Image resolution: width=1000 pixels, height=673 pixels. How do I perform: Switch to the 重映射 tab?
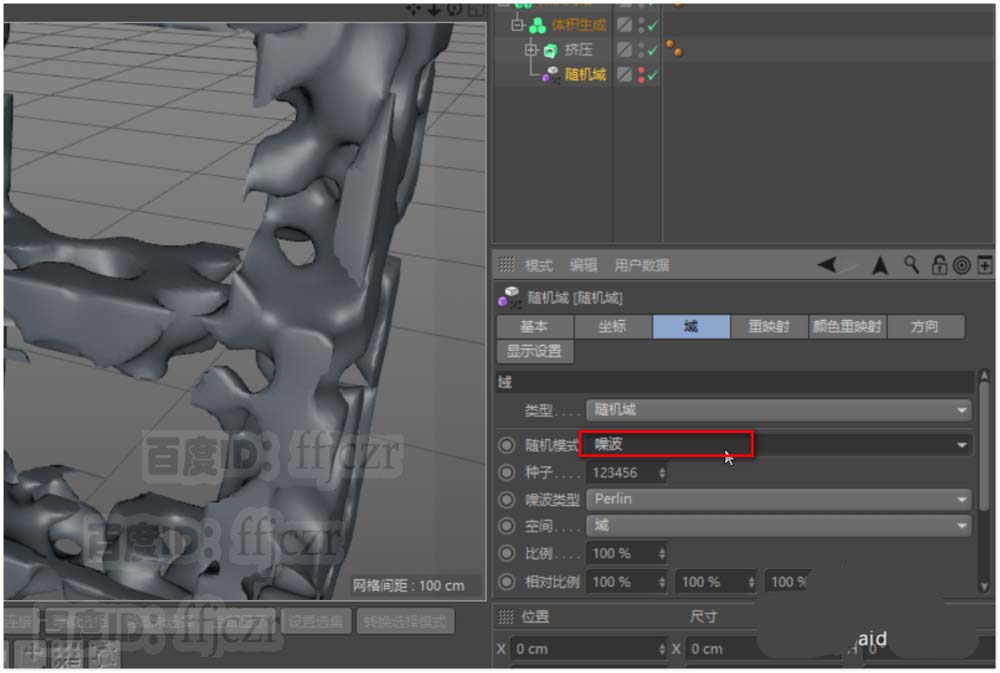click(769, 327)
